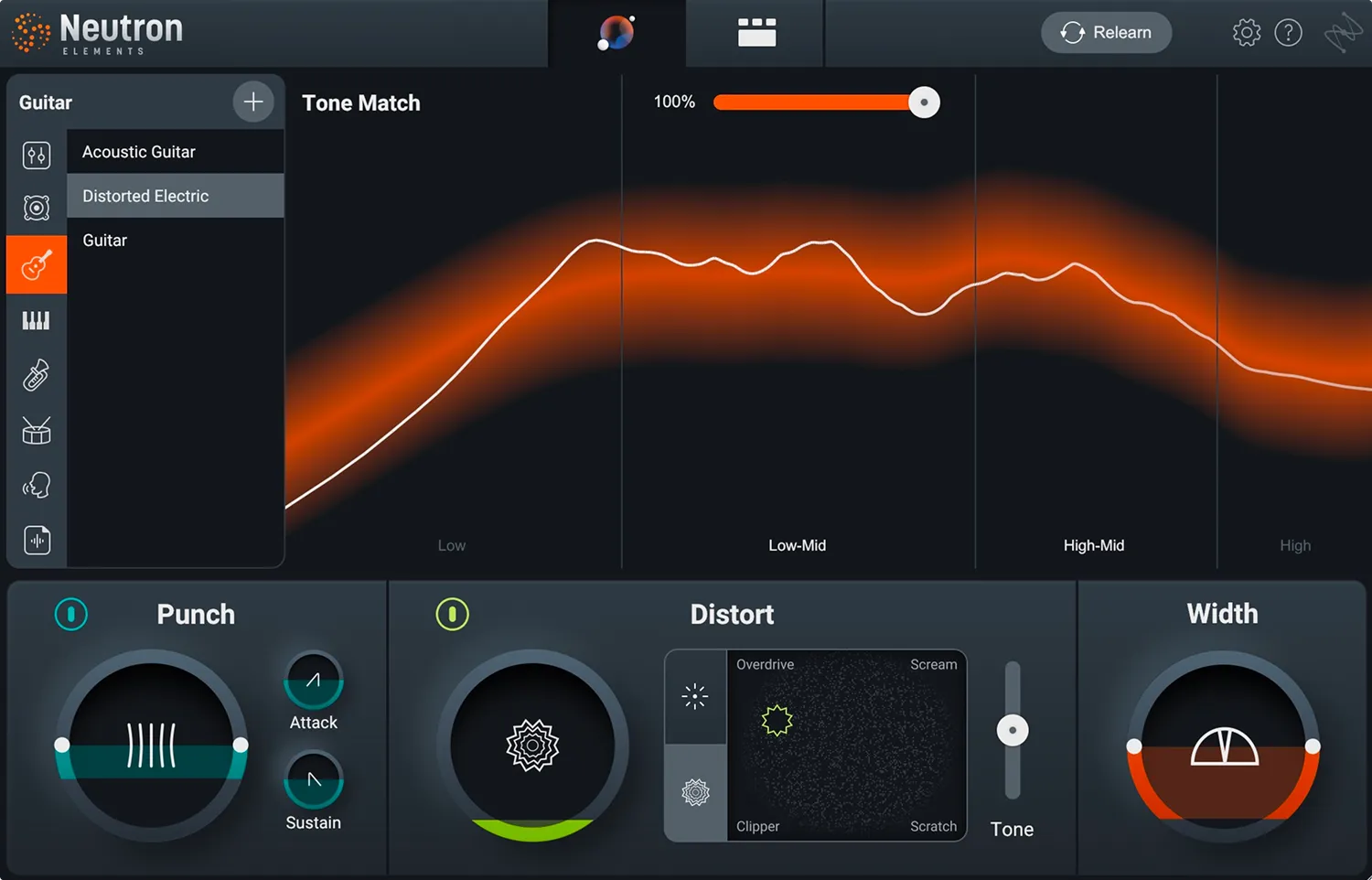
Task: Click the iZotope logo icon
Action: tap(1343, 33)
